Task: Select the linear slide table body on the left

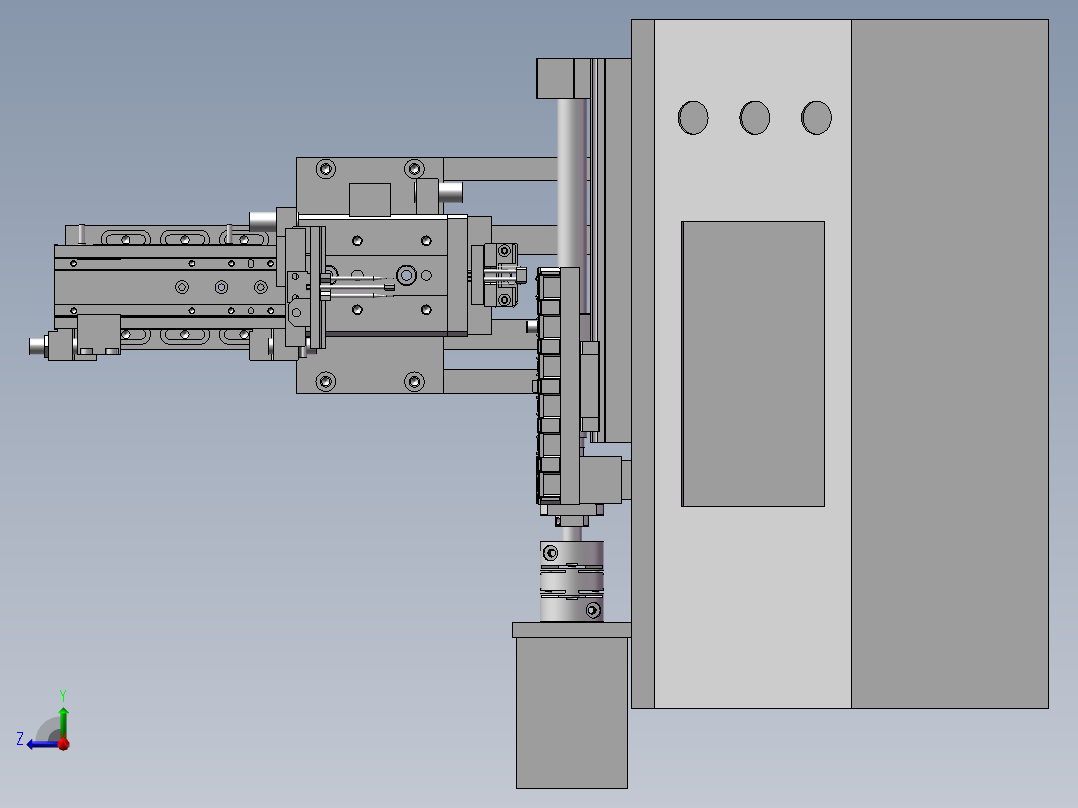Action: [x=170, y=287]
